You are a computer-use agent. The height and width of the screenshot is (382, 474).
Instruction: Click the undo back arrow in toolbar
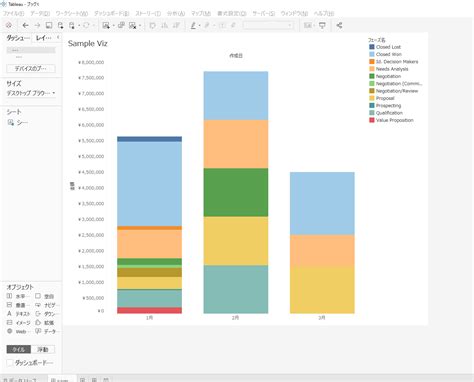(25, 25)
